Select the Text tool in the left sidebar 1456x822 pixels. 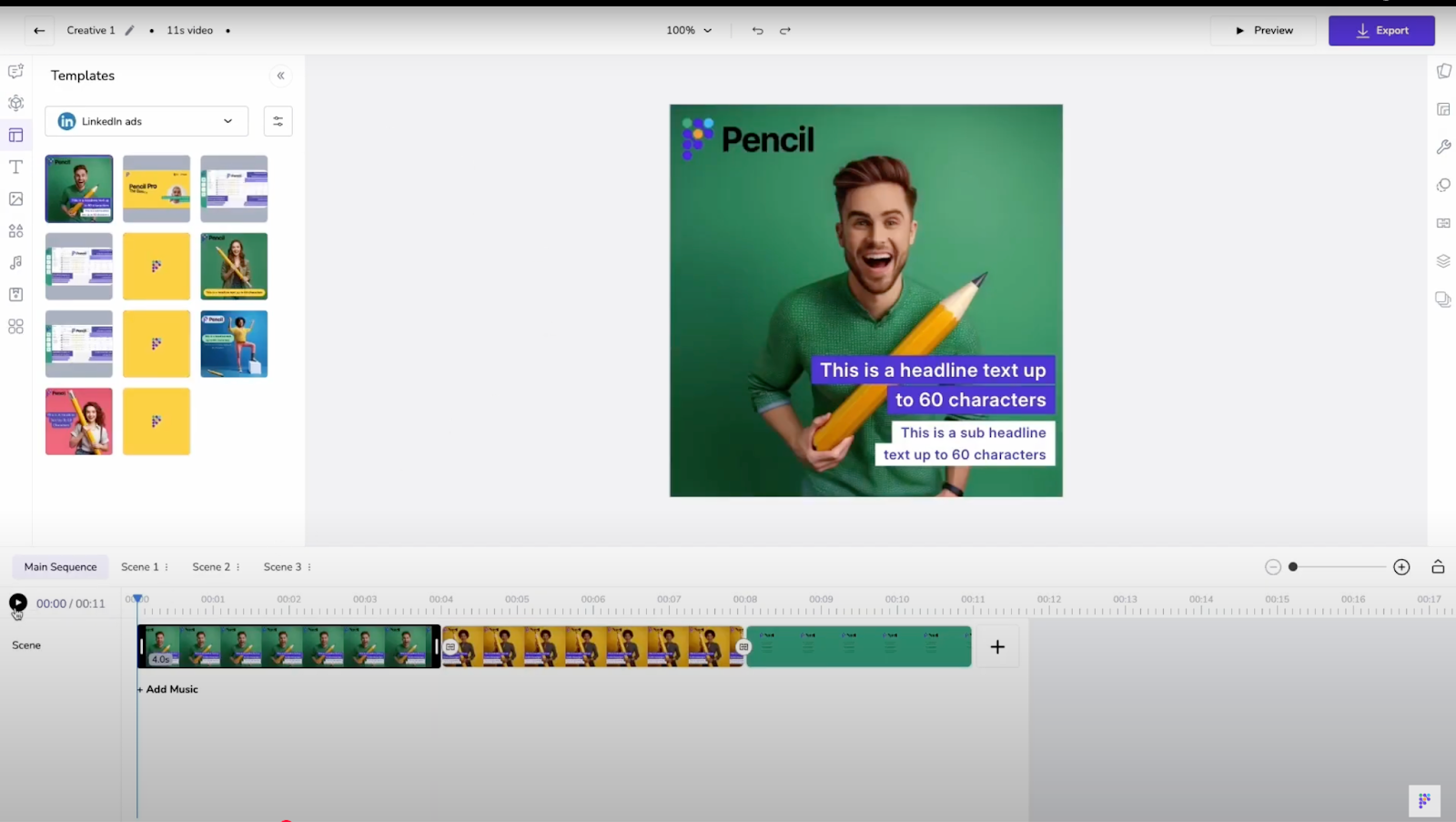click(x=15, y=167)
